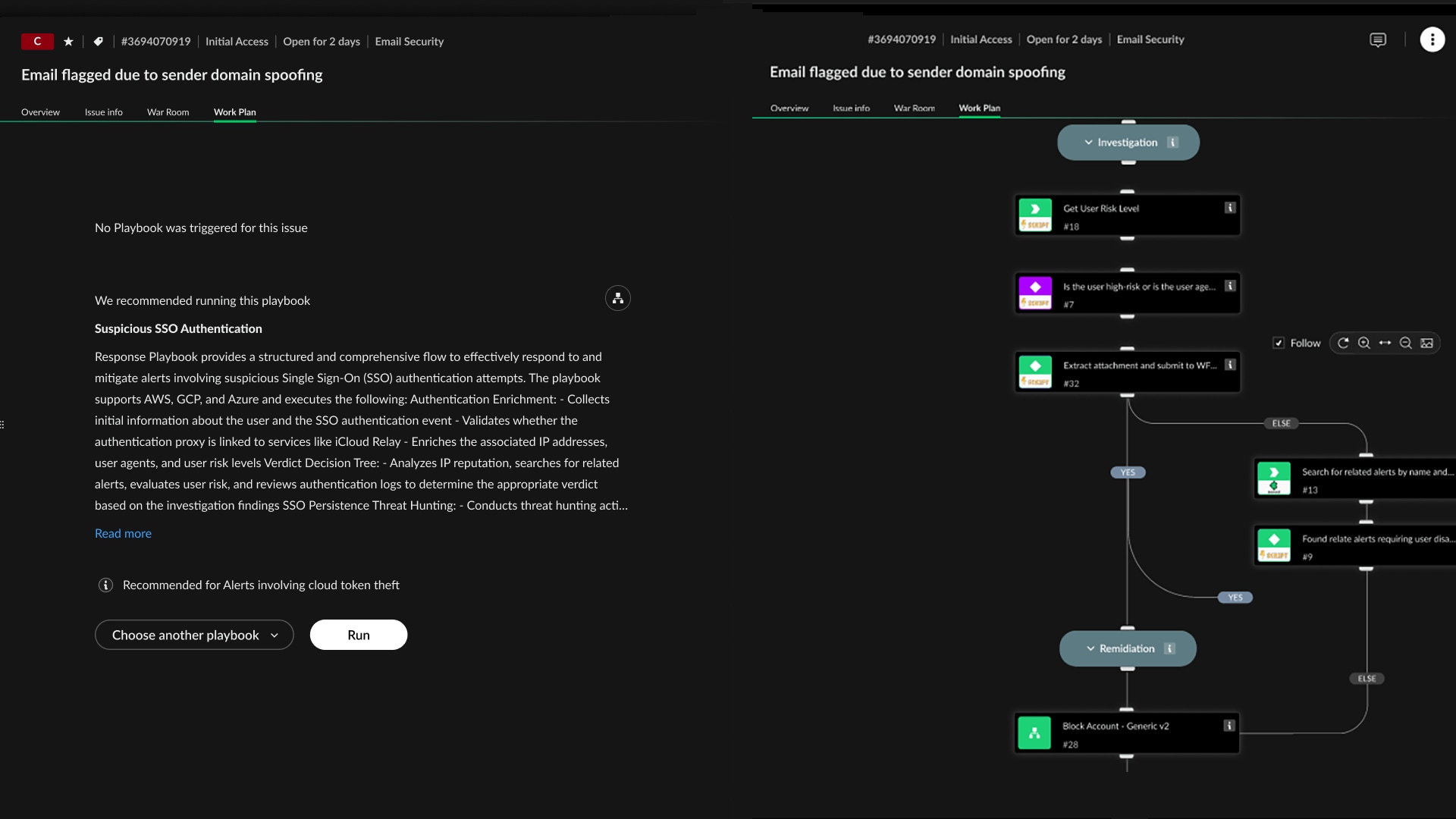
Task: Open the three-dot overflow menu
Action: tap(1432, 39)
